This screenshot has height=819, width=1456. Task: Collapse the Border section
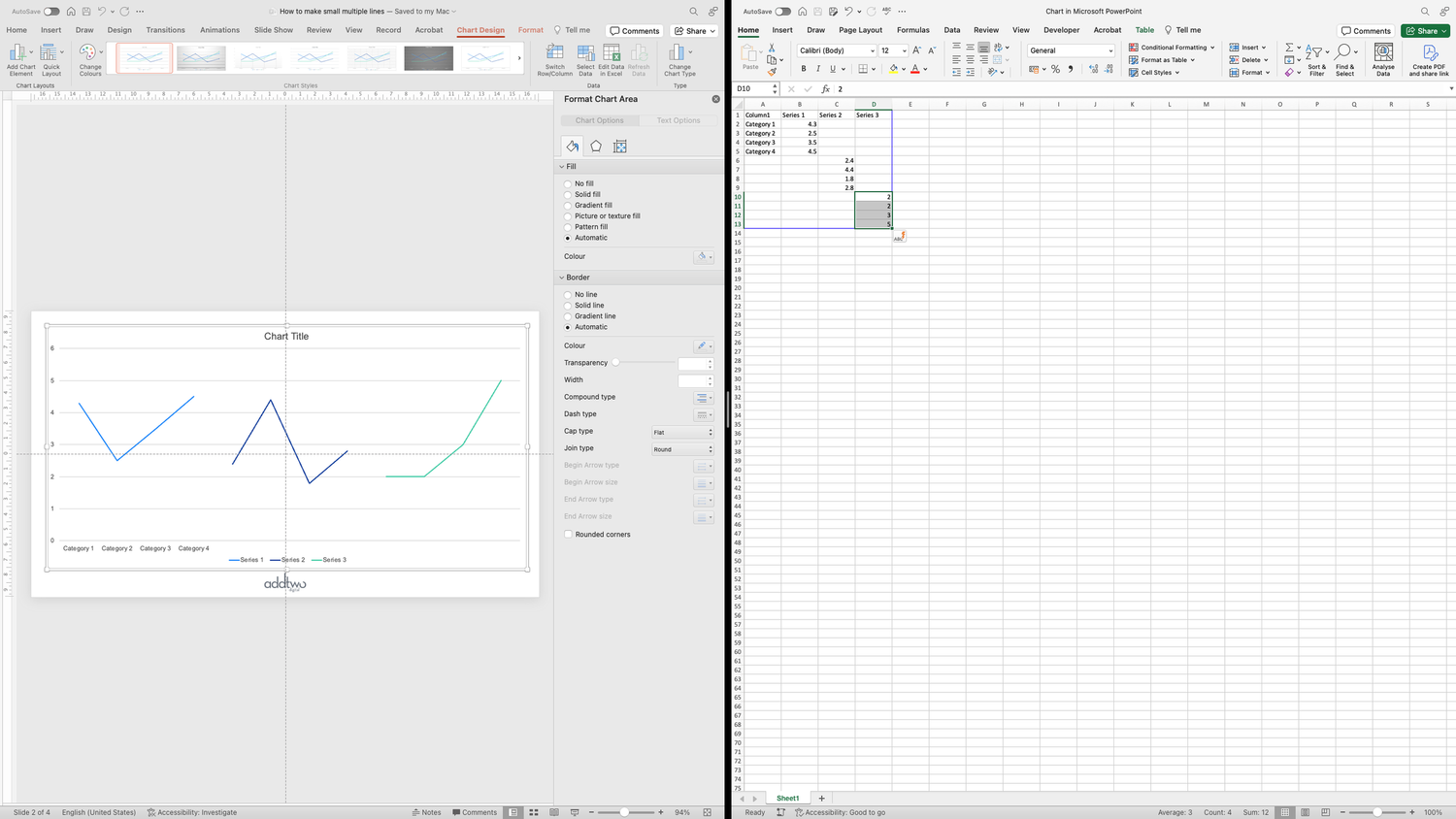pyautogui.click(x=561, y=277)
